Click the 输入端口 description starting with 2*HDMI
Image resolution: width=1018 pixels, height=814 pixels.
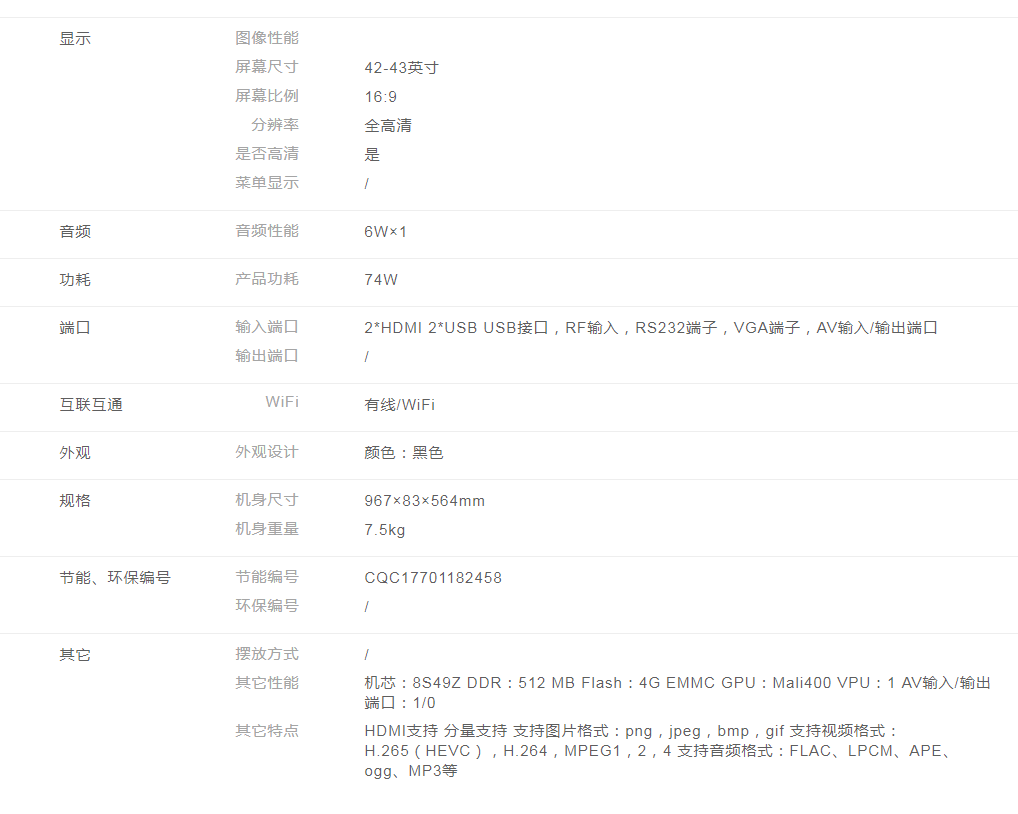coord(650,328)
